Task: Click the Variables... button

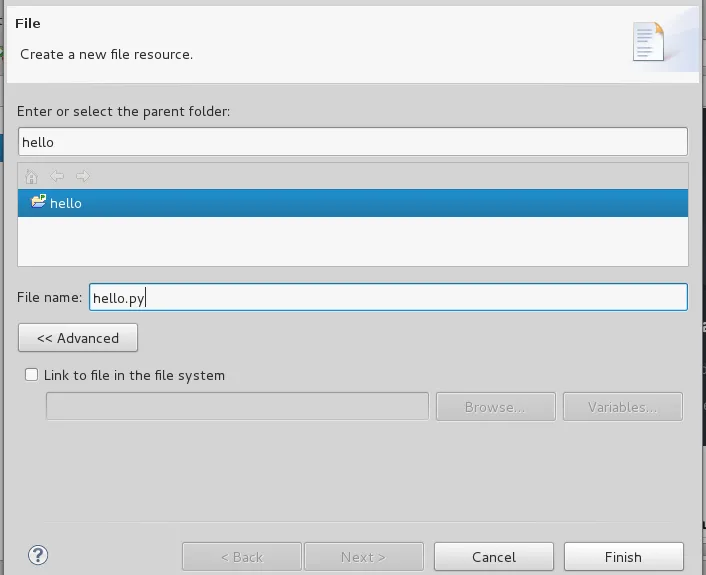Action: tap(623, 407)
